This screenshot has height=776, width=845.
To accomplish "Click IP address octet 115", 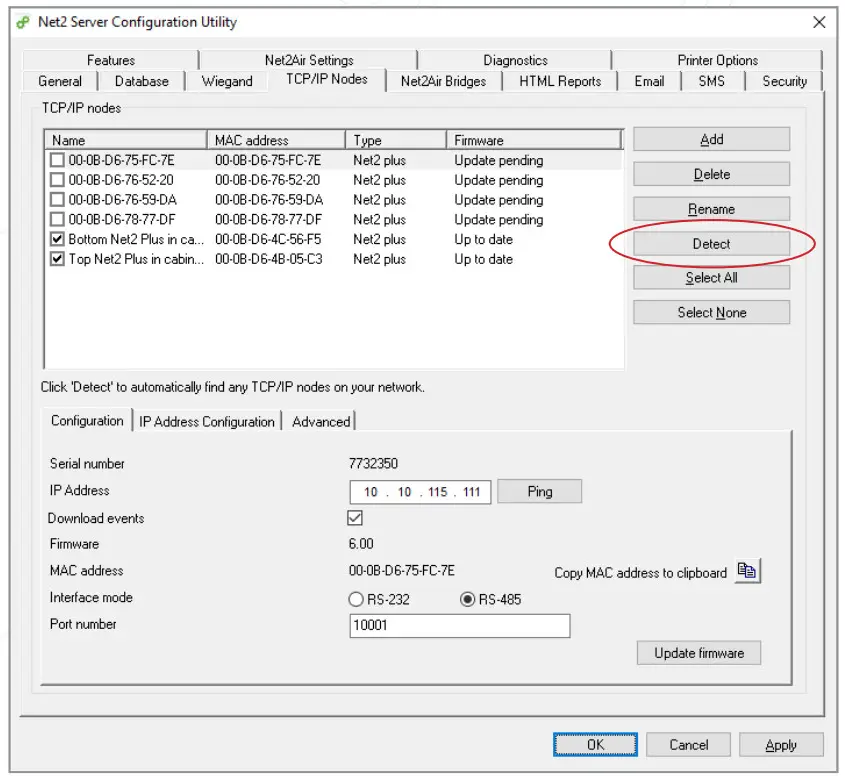I will (438, 492).
